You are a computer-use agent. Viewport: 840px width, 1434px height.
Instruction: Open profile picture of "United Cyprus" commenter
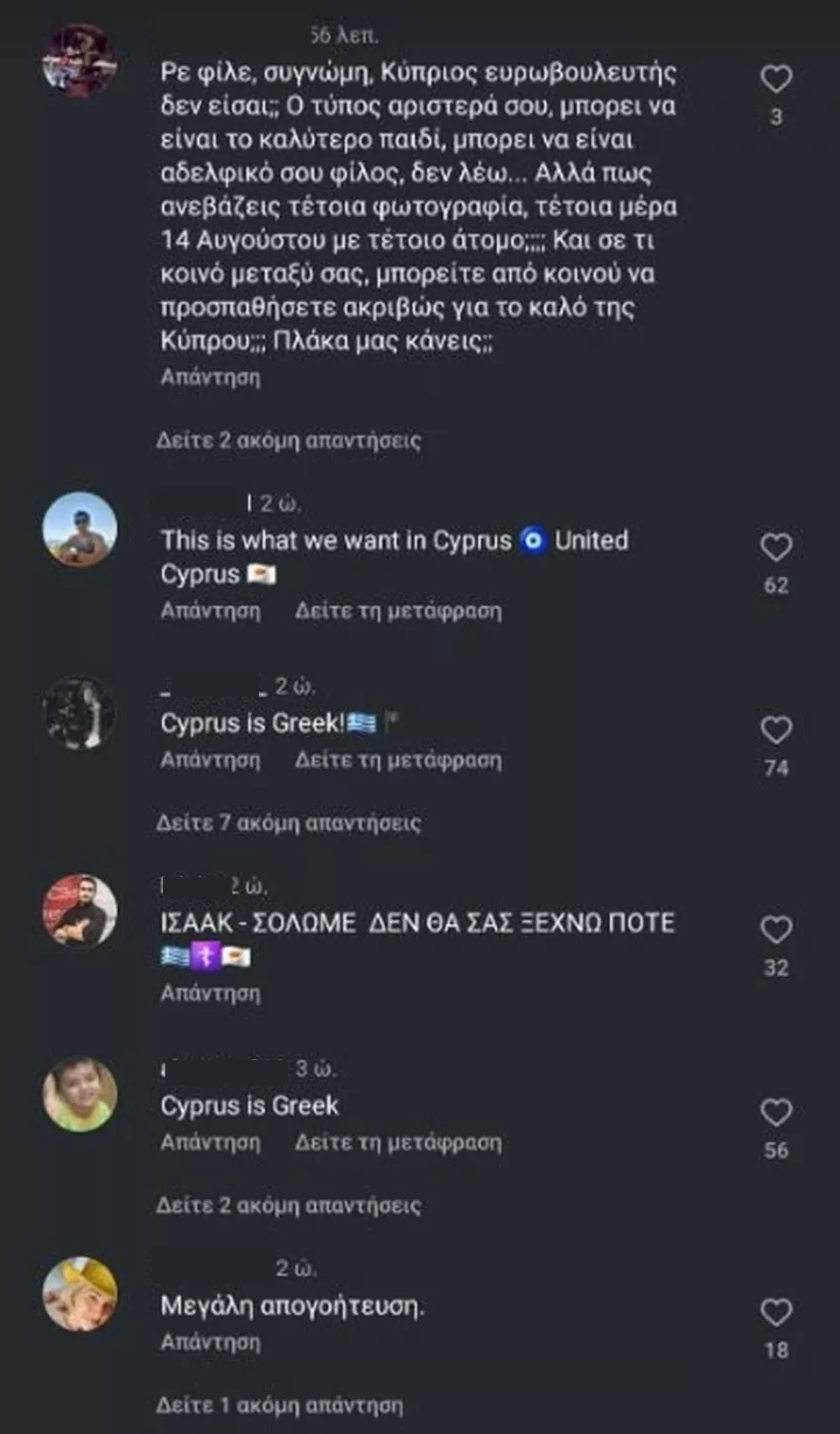pos(80,530)
